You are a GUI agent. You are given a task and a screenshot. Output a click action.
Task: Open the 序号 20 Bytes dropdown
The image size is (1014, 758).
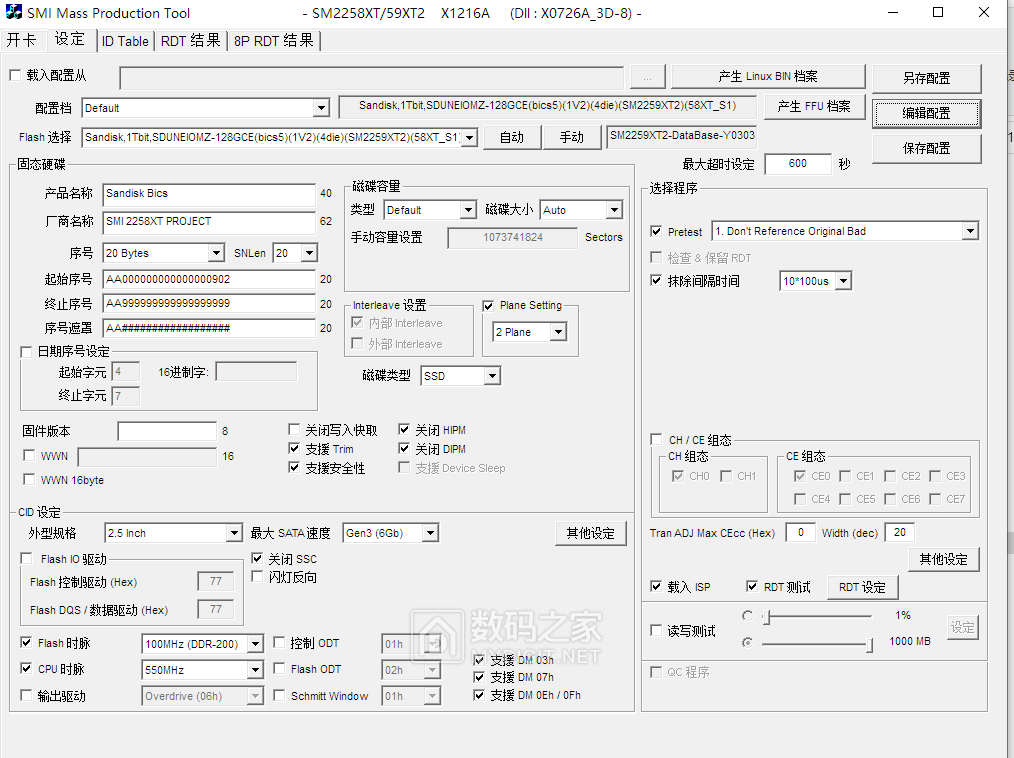click(217, 253)
